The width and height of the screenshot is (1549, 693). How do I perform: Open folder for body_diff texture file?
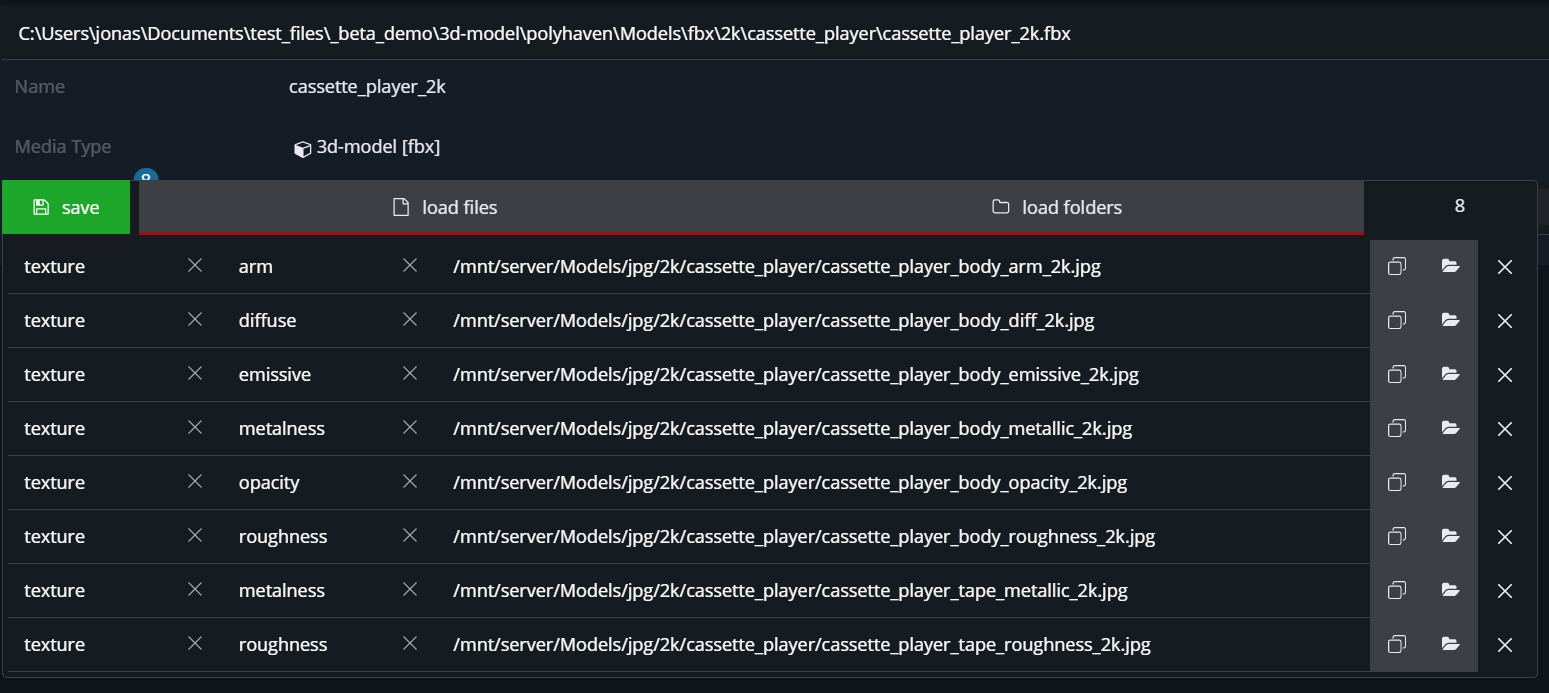click(x=1450, y=321)
